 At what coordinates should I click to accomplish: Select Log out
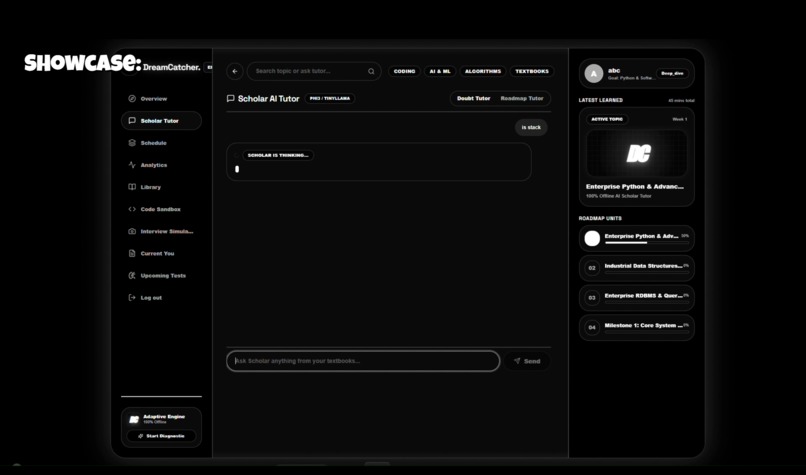161,298
